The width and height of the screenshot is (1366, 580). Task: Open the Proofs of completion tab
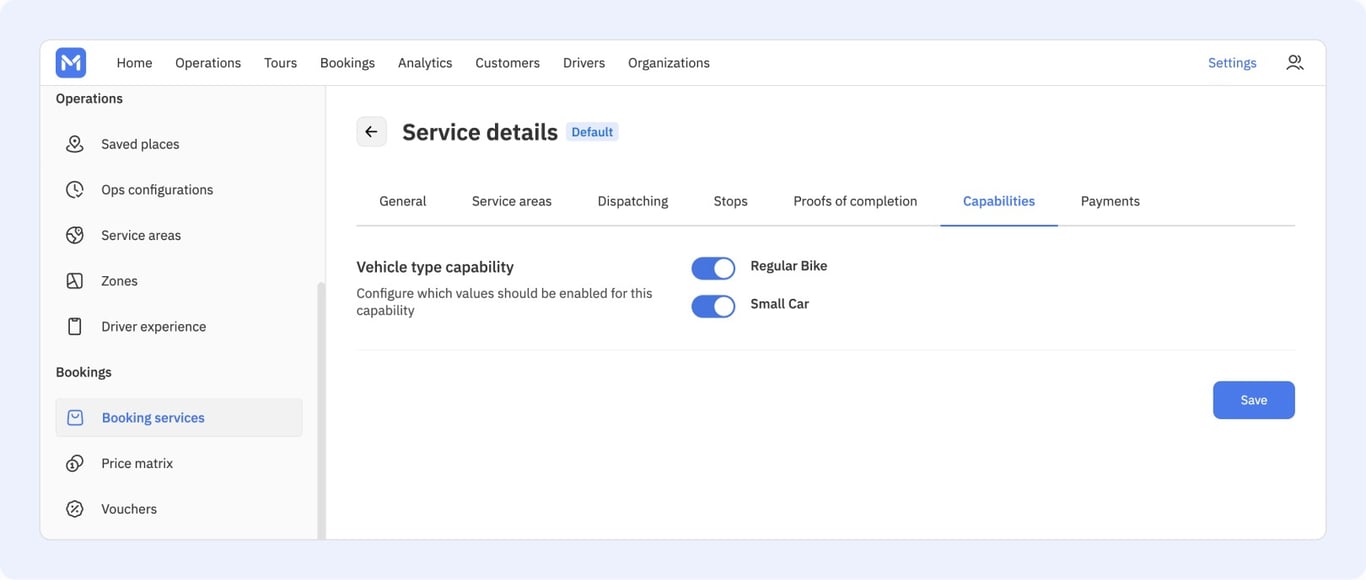pos(855,201)
